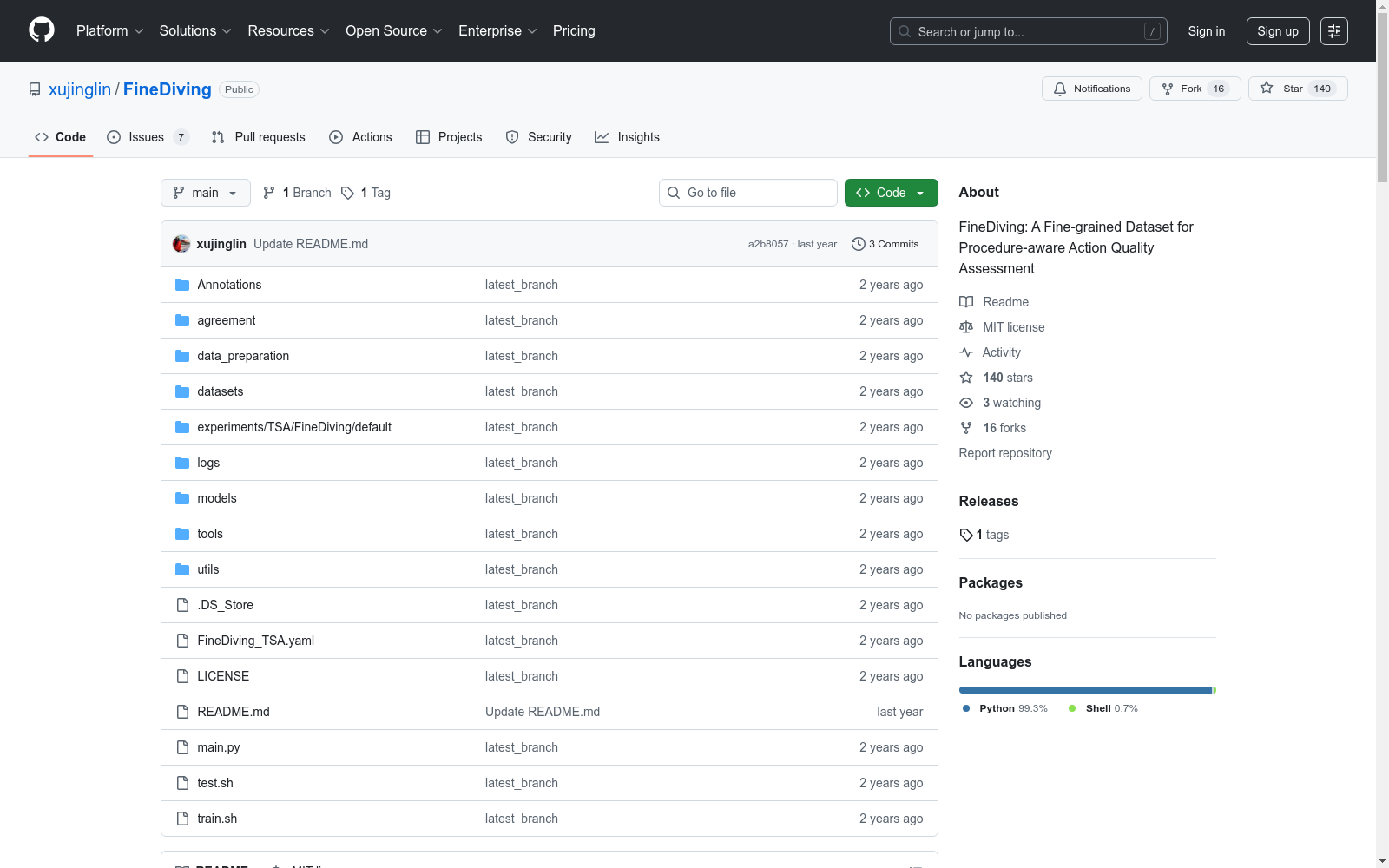
Task: Open the xujinglin owner profile link
Action: [x=80, y=89]
